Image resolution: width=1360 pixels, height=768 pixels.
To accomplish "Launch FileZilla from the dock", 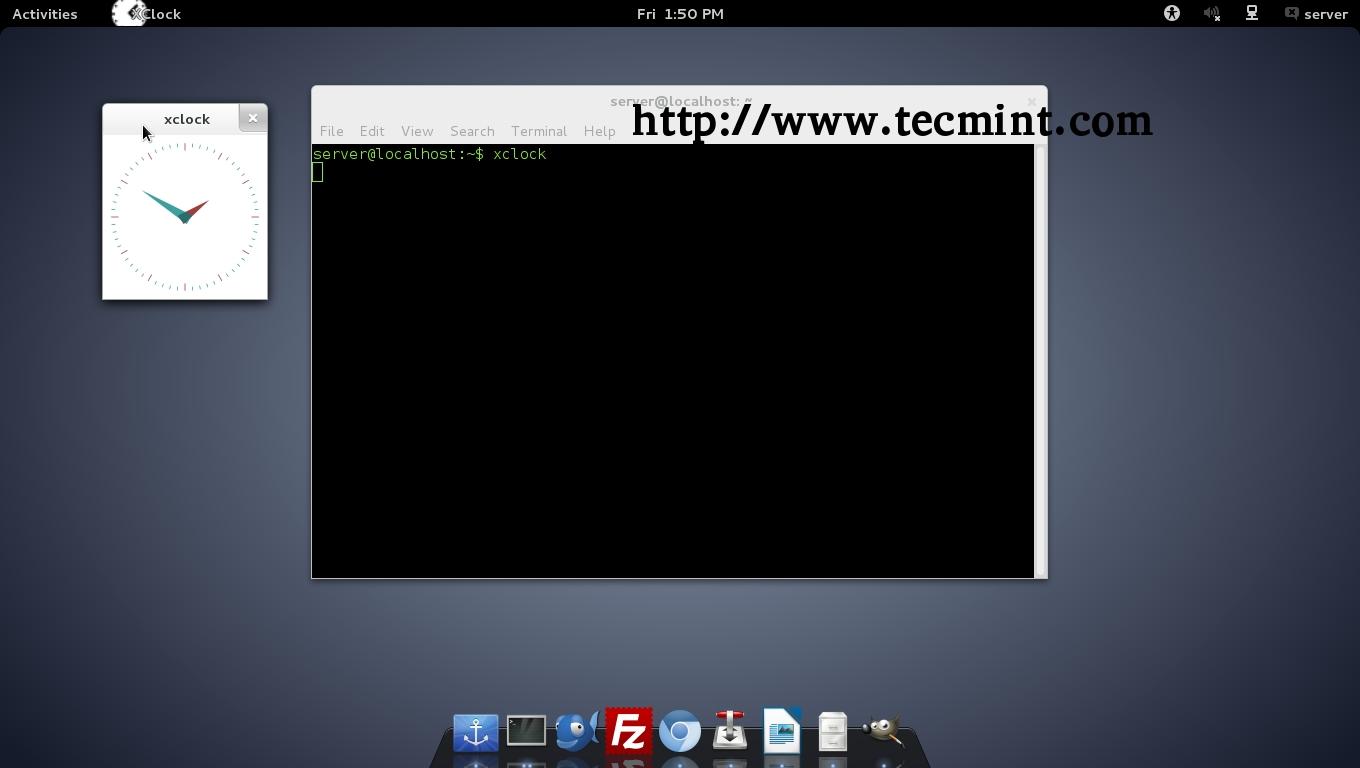I will [629, 731].
